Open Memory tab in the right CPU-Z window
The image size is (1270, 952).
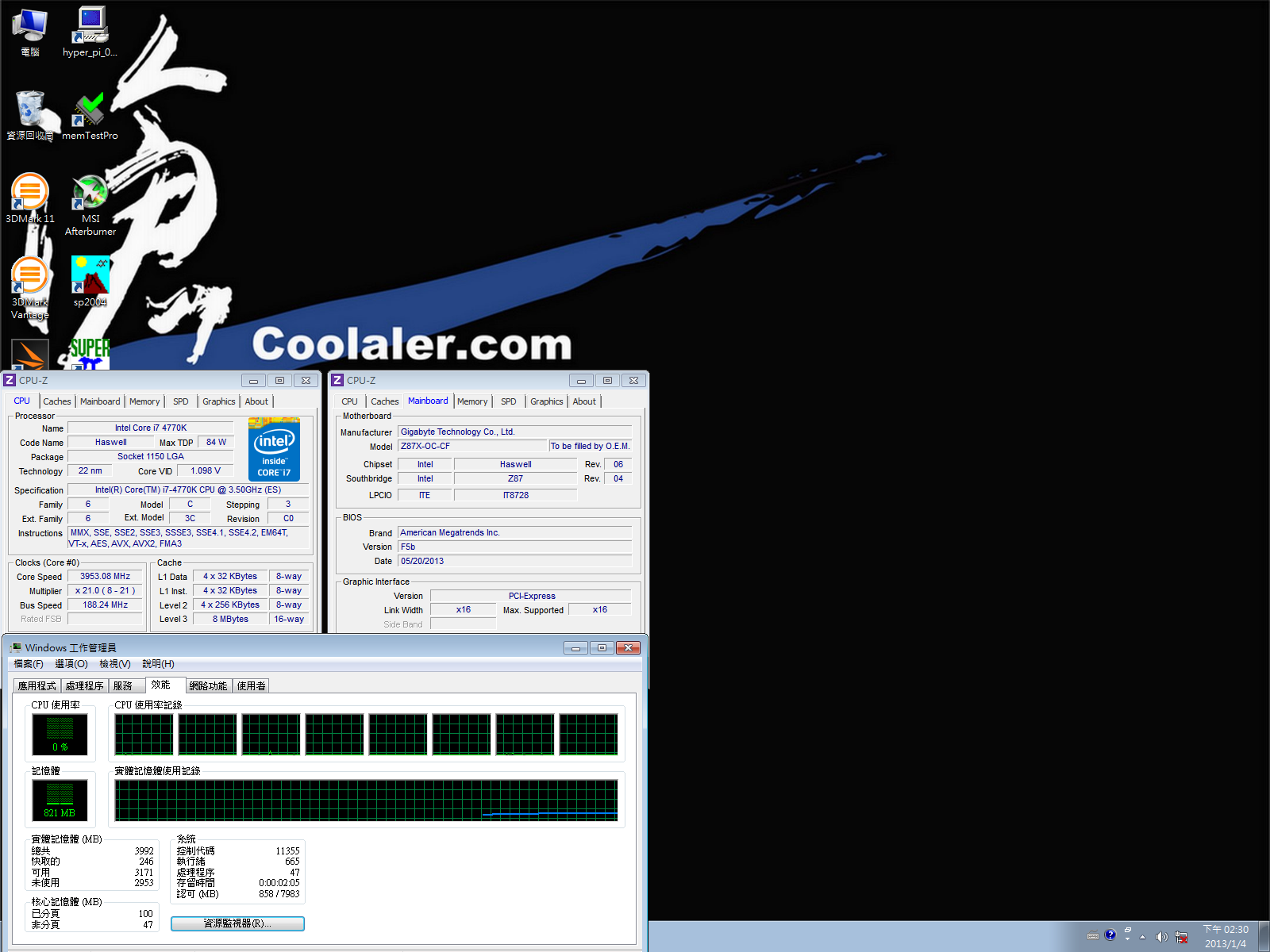click(472, 401)
